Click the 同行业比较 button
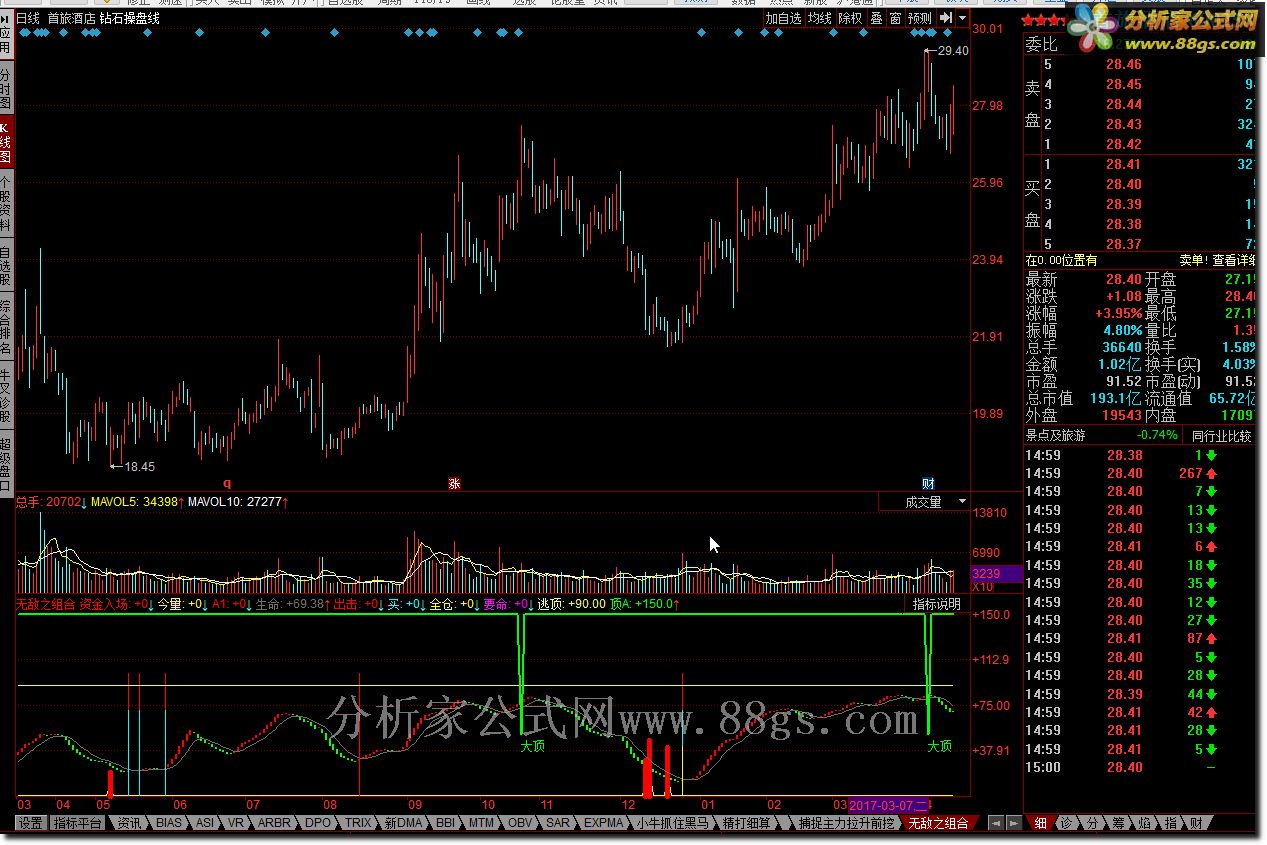The height and width of the screenshot is (845, 1267). 1220,436
